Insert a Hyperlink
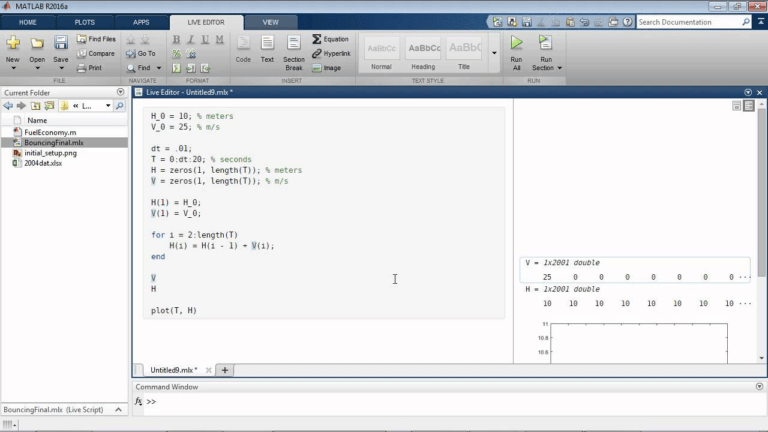The image size is (768, 432). [x=330, y=53]
